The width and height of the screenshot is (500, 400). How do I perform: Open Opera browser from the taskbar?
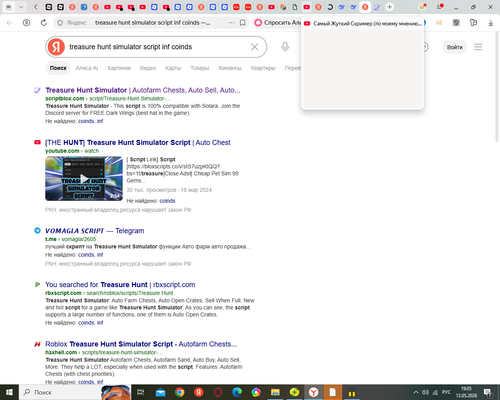218,392
